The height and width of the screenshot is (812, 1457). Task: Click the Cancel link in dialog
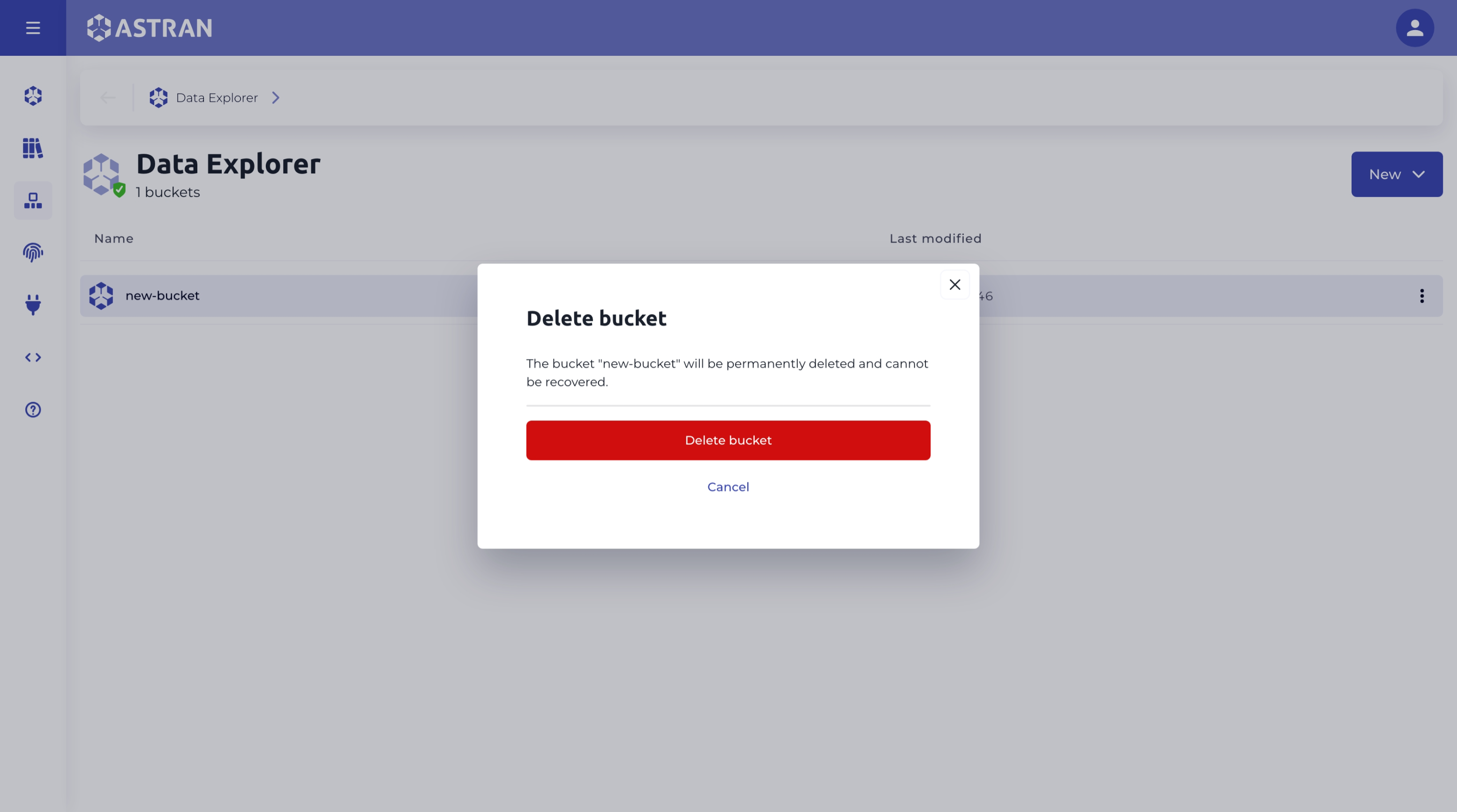pos(728,486)
